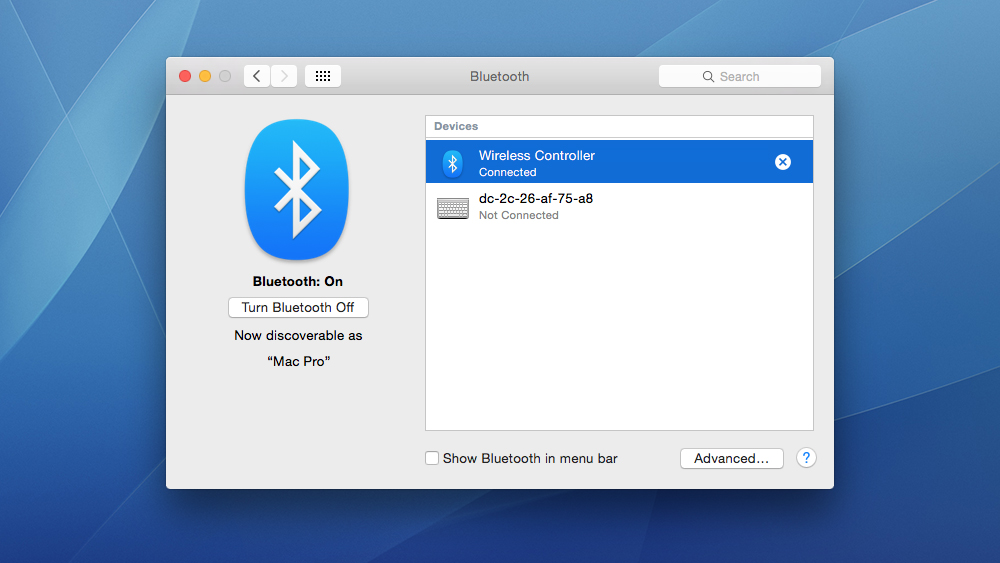Image resolution: width=1000 pixels, height=563 pixels.
Task: Turn Bluetooth Off
Action: pos(298,307)
